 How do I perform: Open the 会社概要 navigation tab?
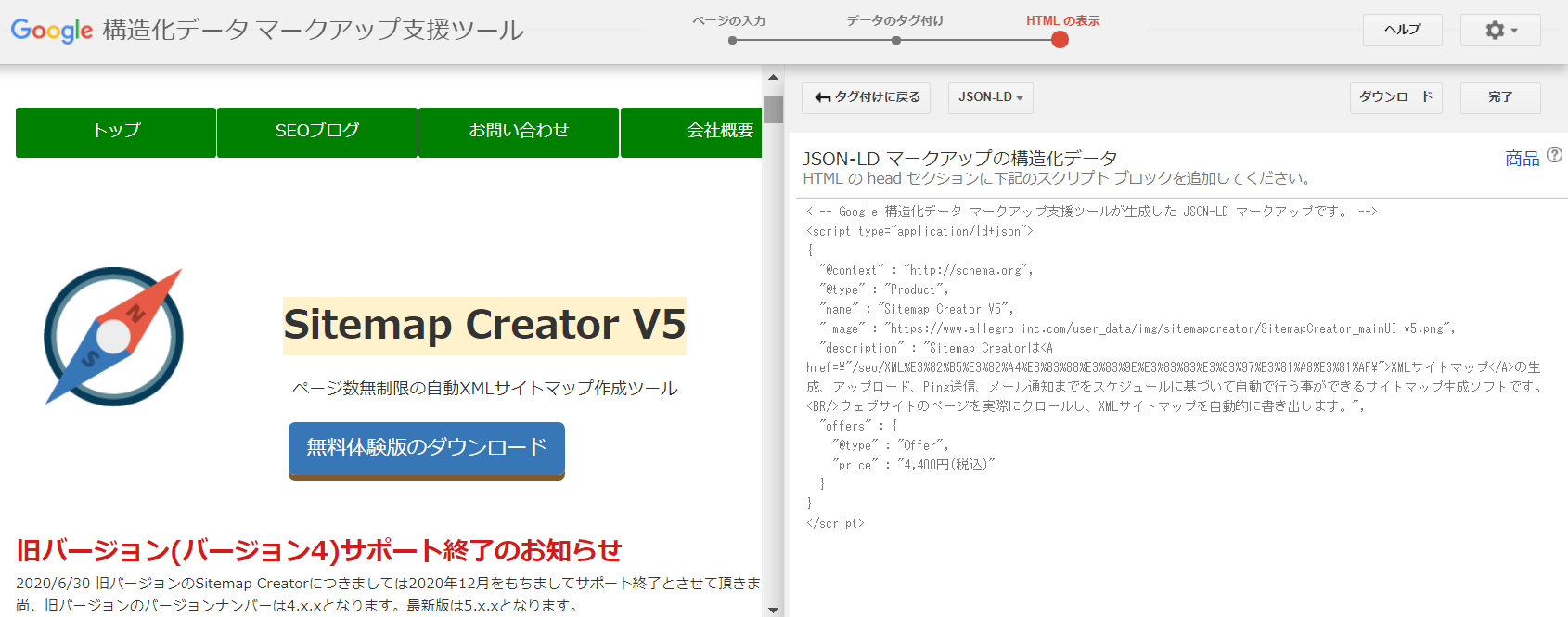click(x=691, y=133)
